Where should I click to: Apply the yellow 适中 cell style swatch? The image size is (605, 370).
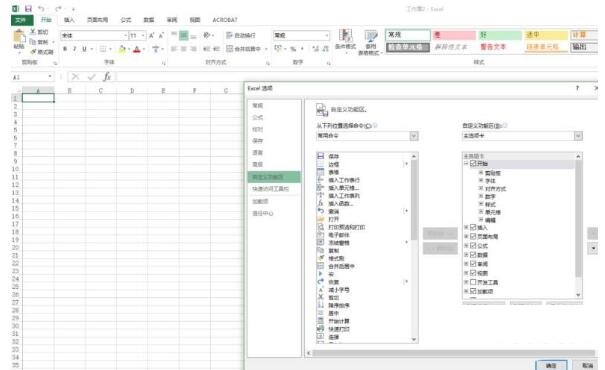click(546, 35)
